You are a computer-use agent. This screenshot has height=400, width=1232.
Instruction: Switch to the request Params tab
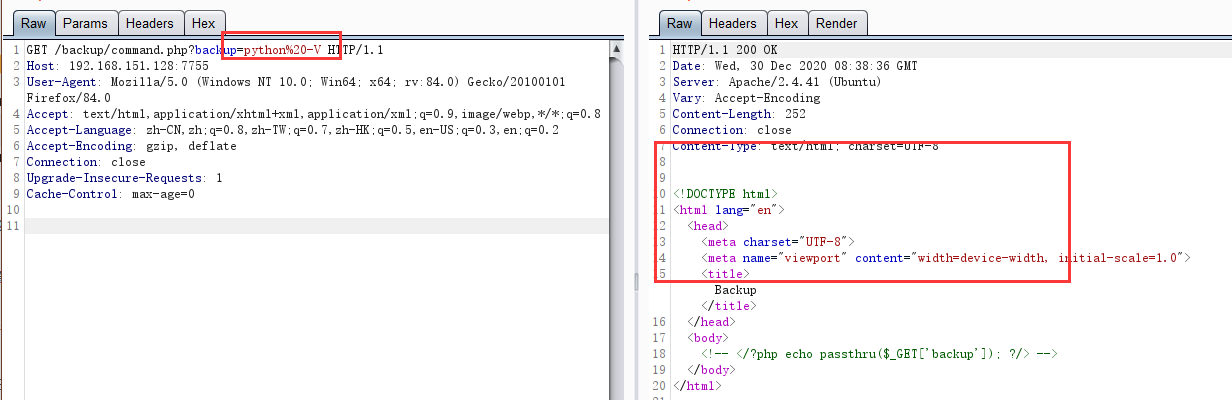click(x=85, y=23)
